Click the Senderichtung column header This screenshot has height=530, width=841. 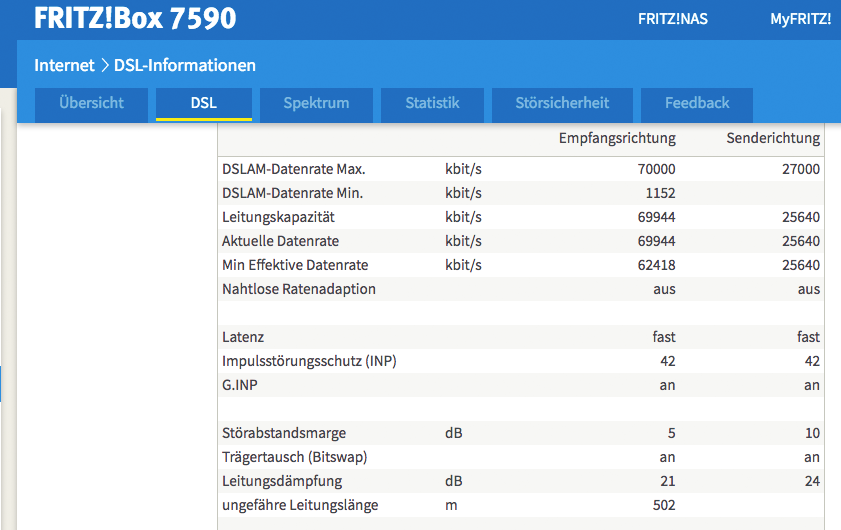[773, 138]
